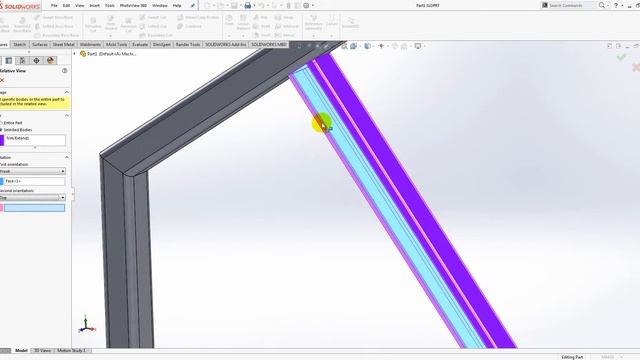Click the Print icon in top toolbar
The height and width of the screenshot is (360, 640).
point(247,6)
